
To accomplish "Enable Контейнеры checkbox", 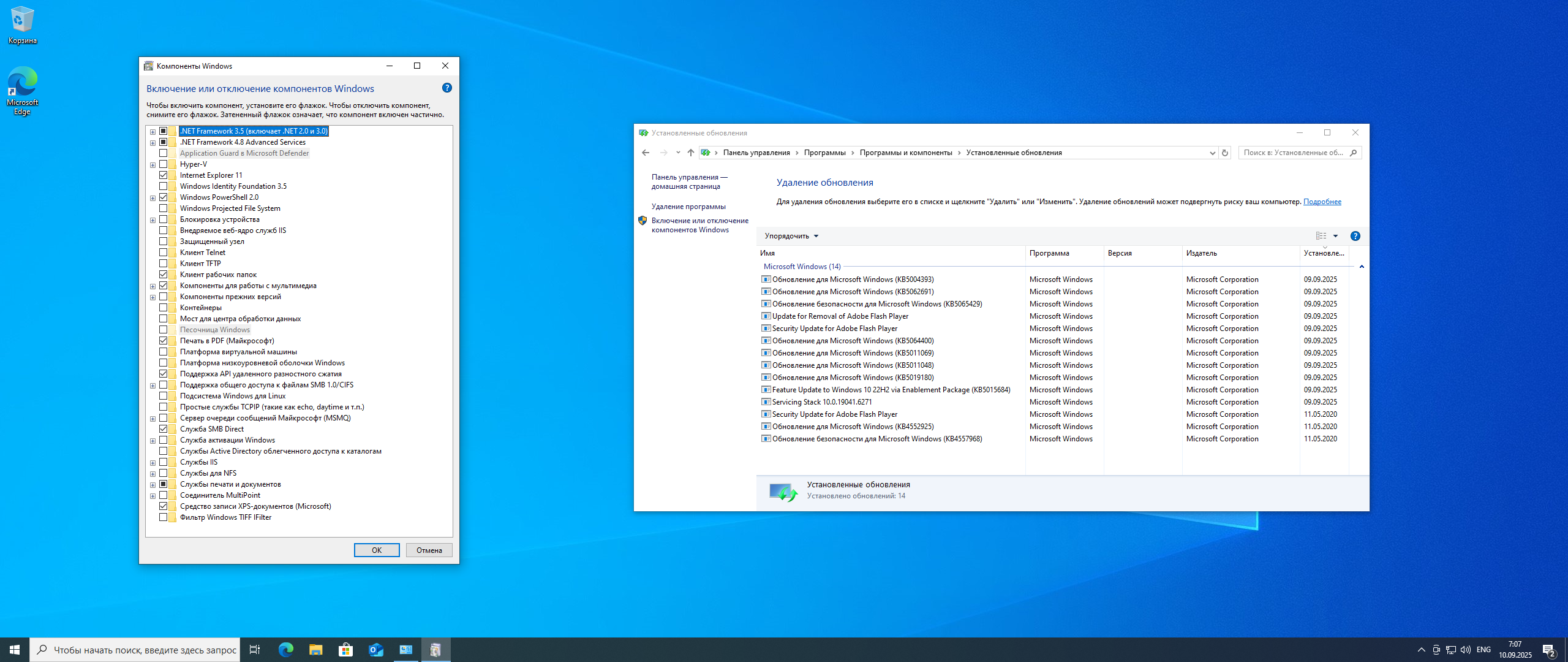I will click(164, 308).
